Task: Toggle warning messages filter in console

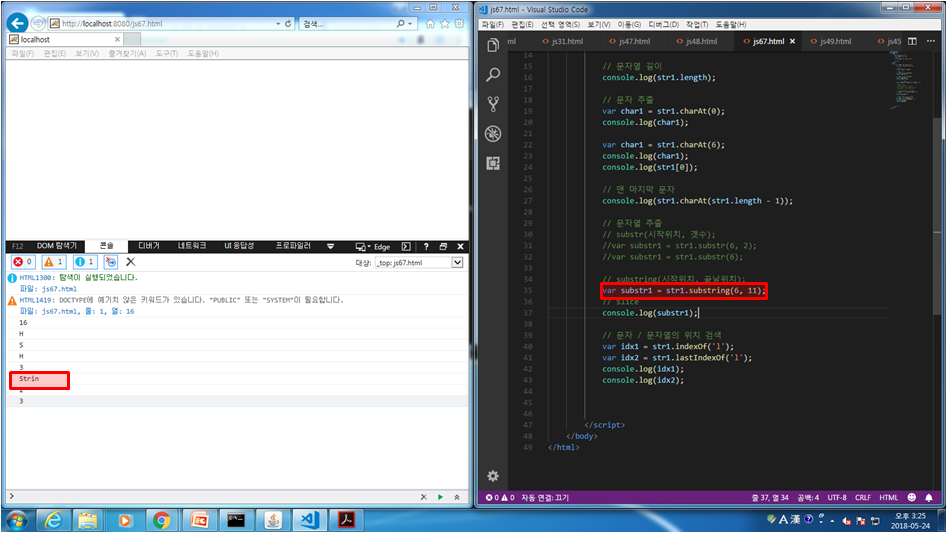Action: pos(54,262)
